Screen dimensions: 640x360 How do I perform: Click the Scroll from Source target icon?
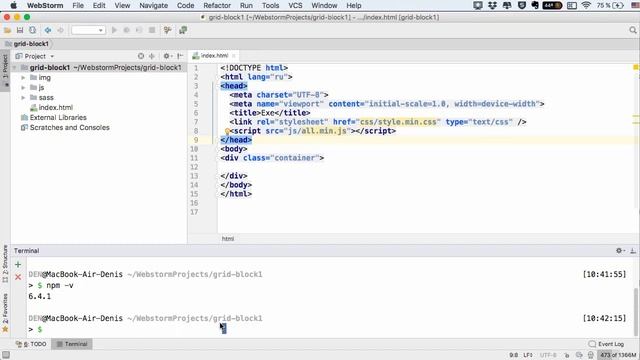click(x=141, y=56)
